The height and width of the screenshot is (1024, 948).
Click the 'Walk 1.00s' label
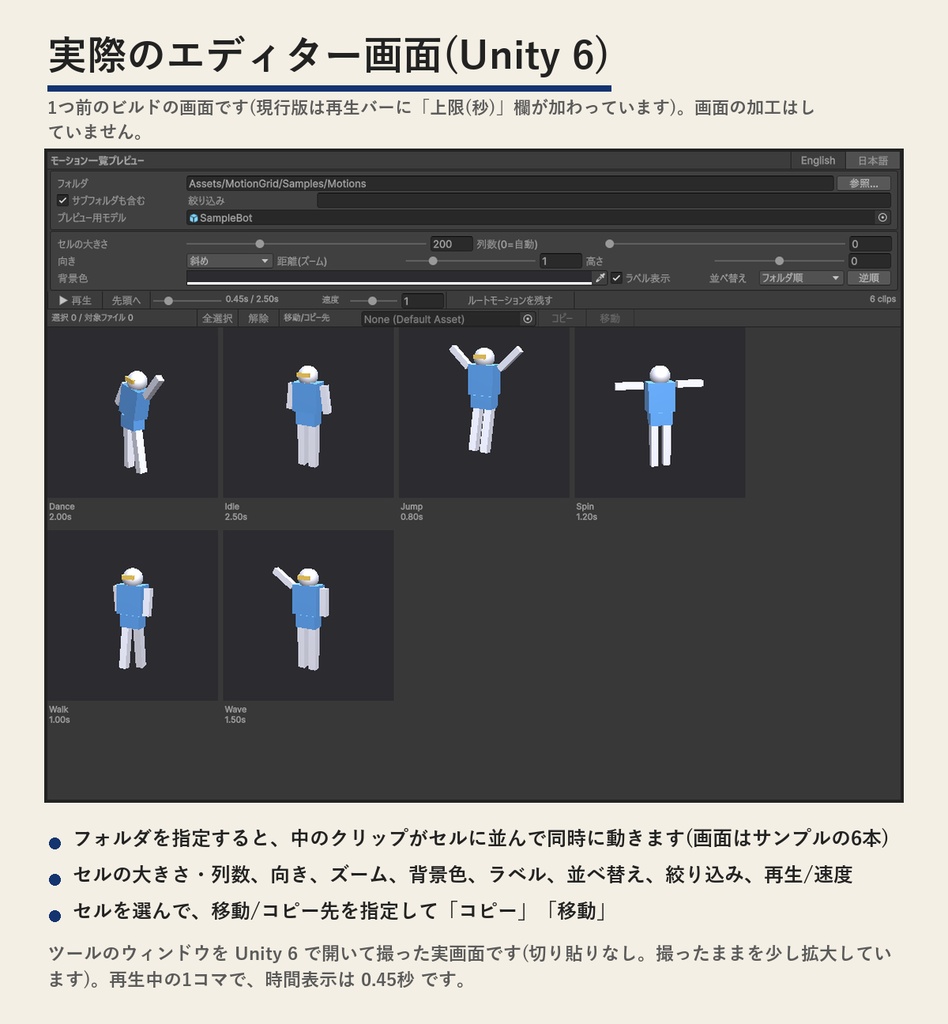59,714
